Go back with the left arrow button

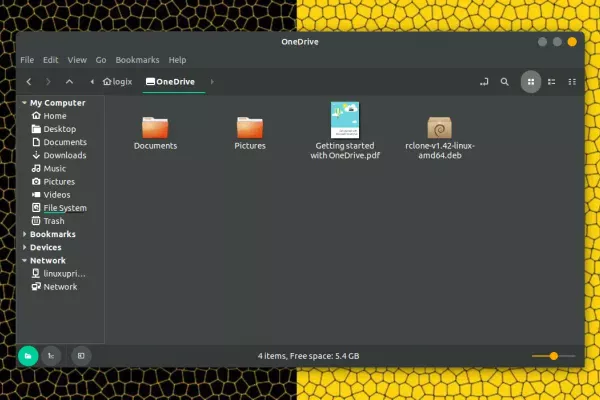click(x=29, y=82)
